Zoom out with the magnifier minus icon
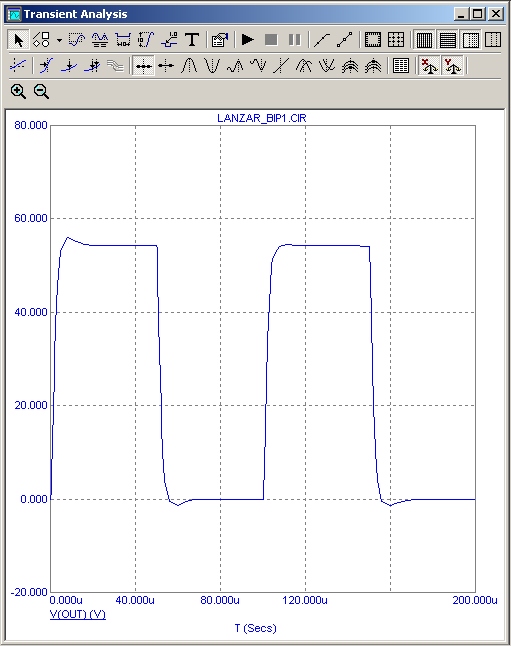 [x=41, y=91]
